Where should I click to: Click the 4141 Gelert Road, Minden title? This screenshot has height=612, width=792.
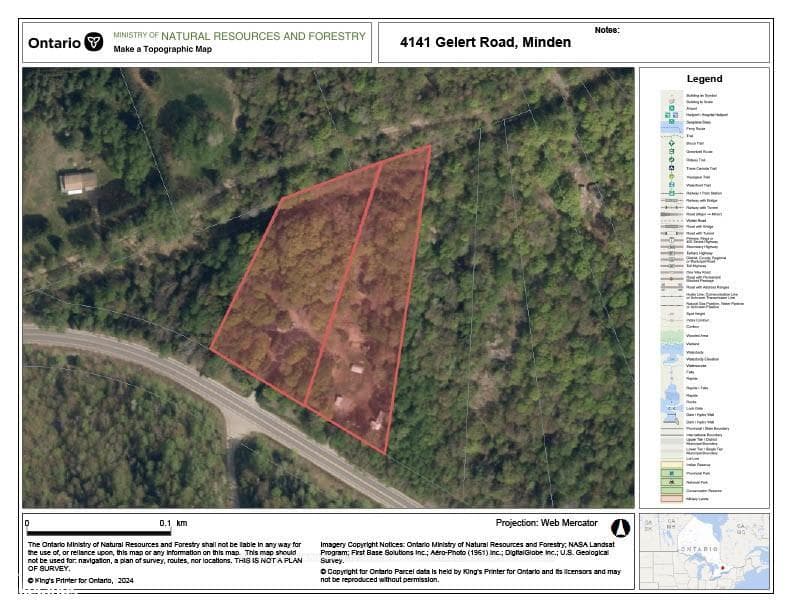pyautogui.click(x=485, y=42)
